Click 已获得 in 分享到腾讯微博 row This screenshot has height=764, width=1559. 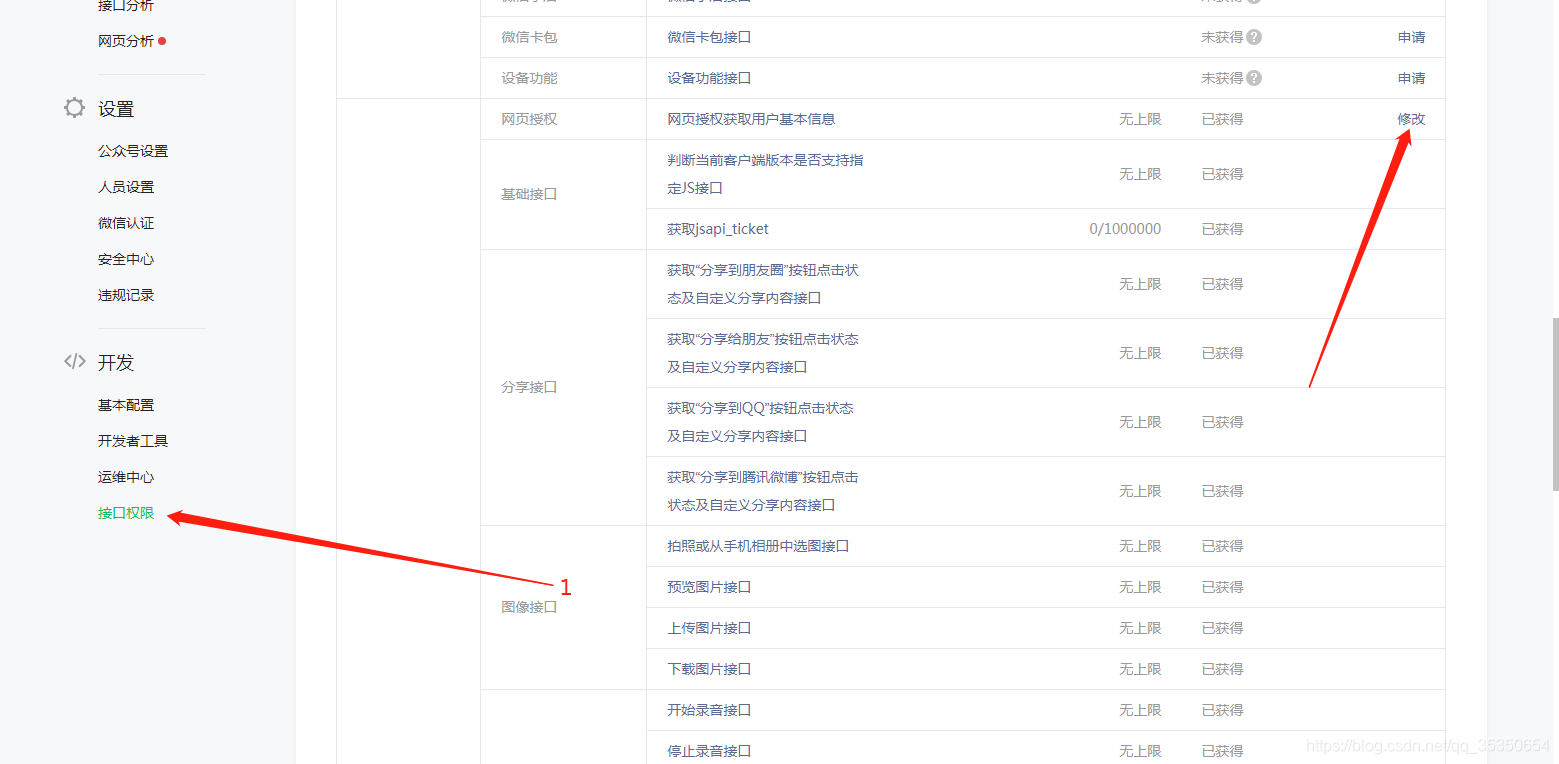click(x=1222, y=491)
